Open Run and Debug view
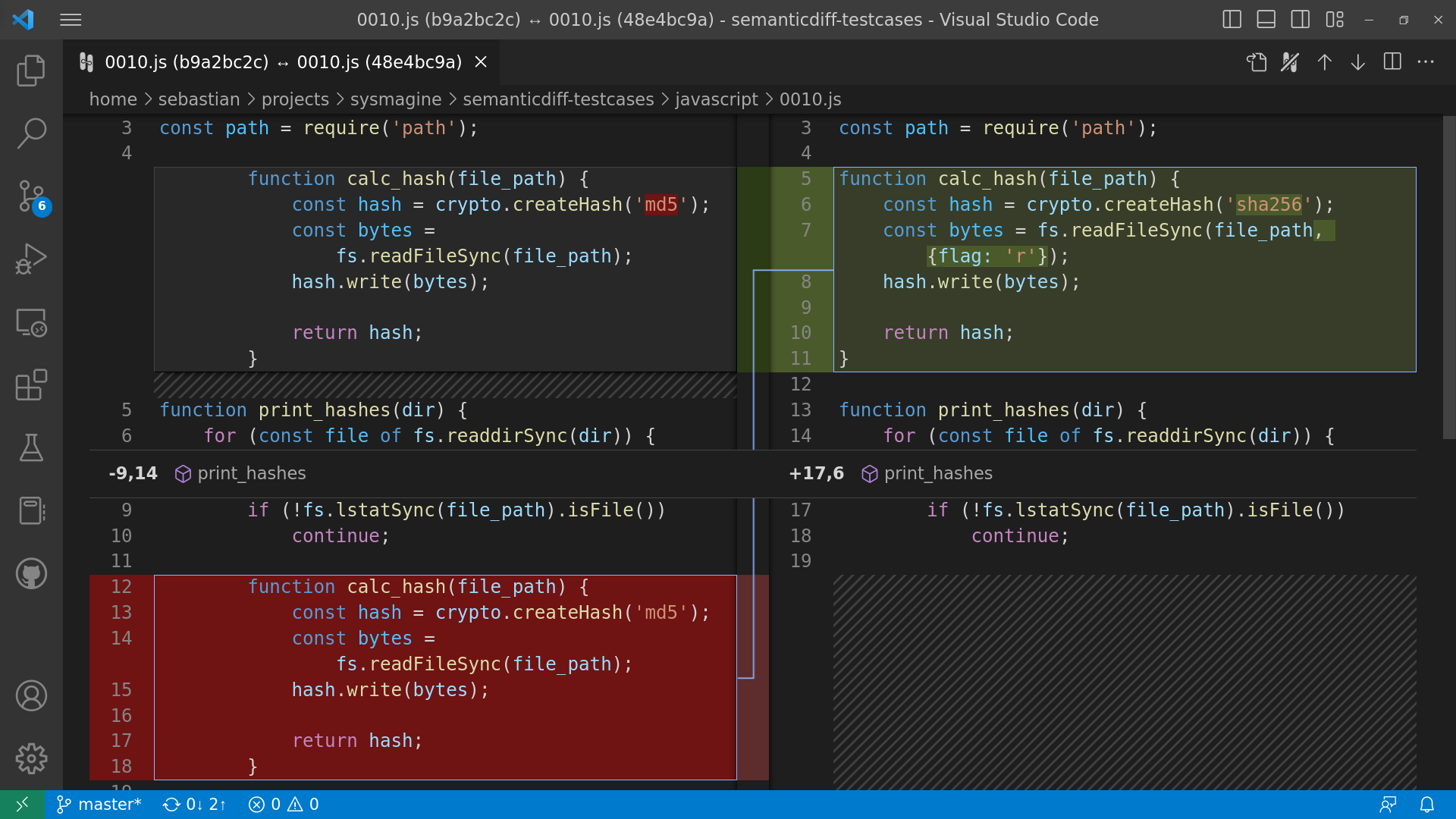The height and width of the screenshot is (819, 1456). 31,259
